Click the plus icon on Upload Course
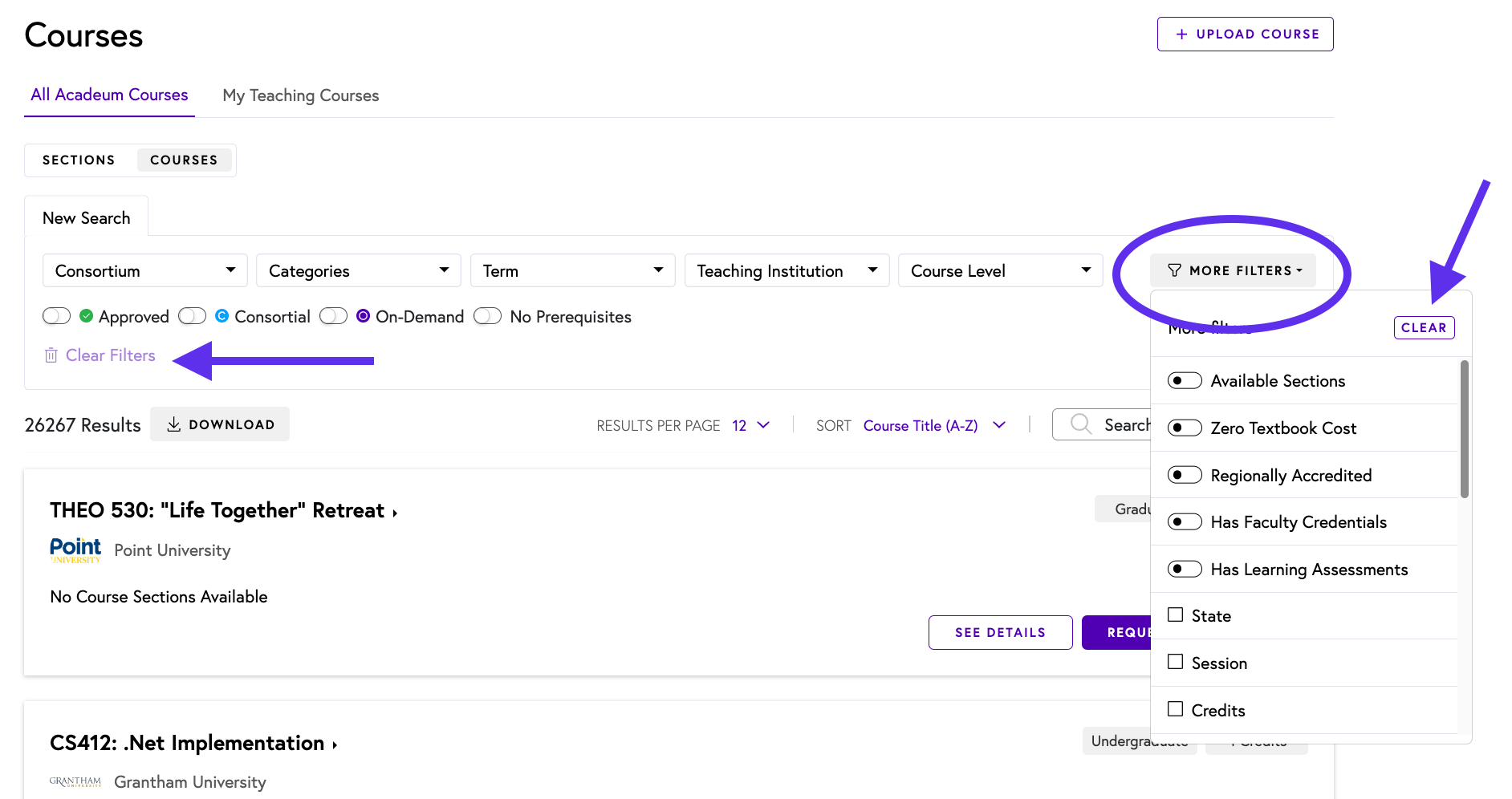The image size is (1512, 799). tap(1181, 34)
